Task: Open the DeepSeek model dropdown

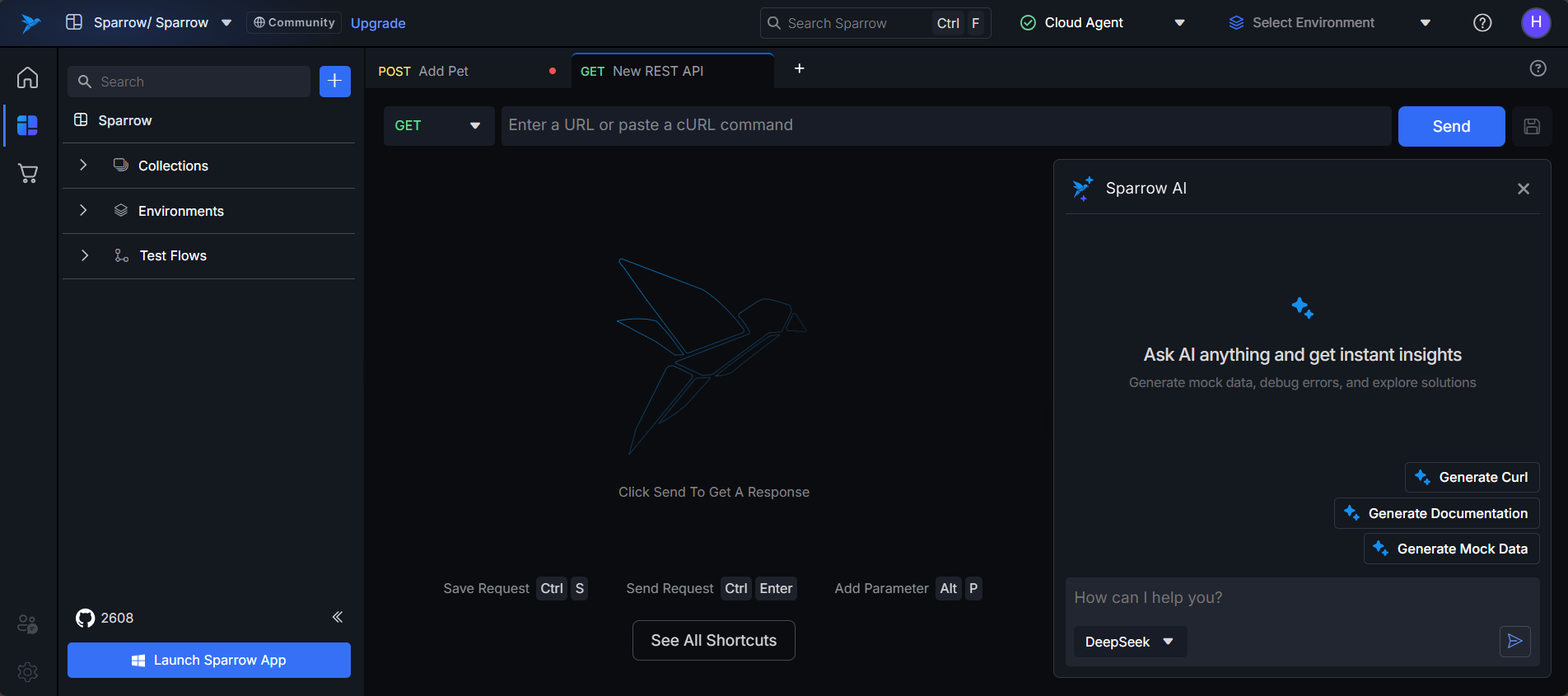Action: coord(1129,642)
